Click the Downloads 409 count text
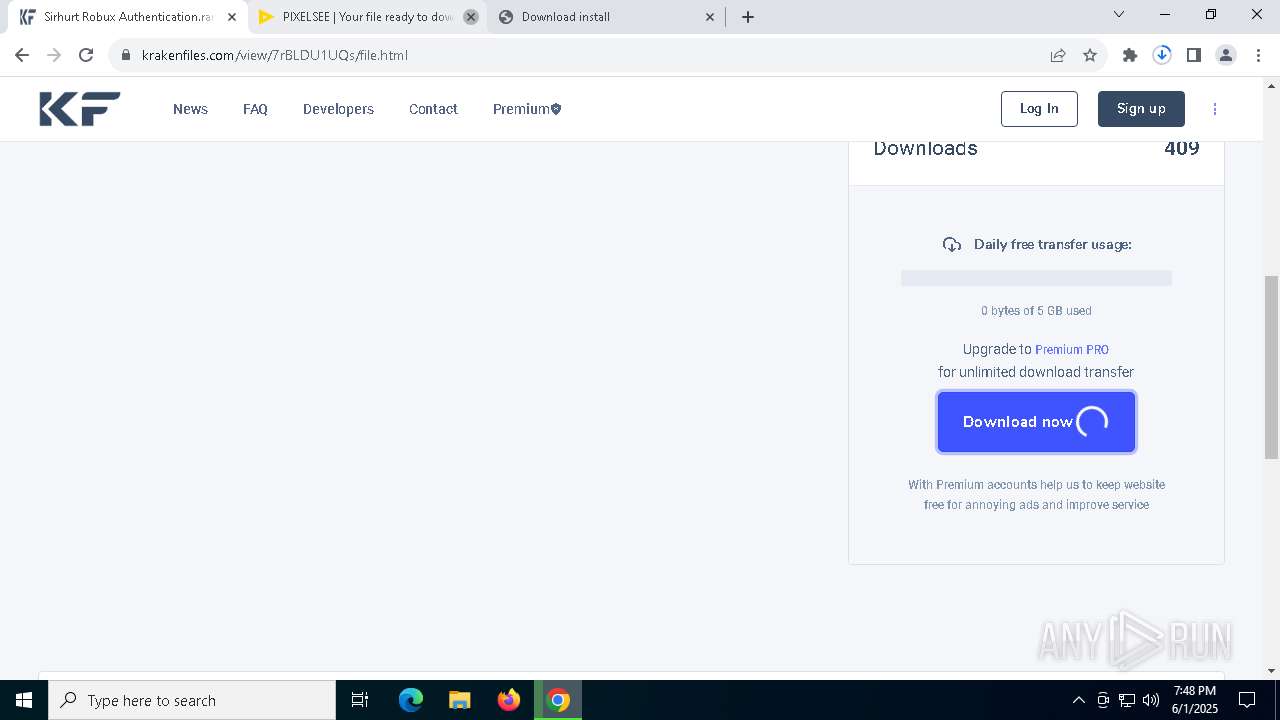This screenshot has height=720, width=1280. click(1036, 148)
